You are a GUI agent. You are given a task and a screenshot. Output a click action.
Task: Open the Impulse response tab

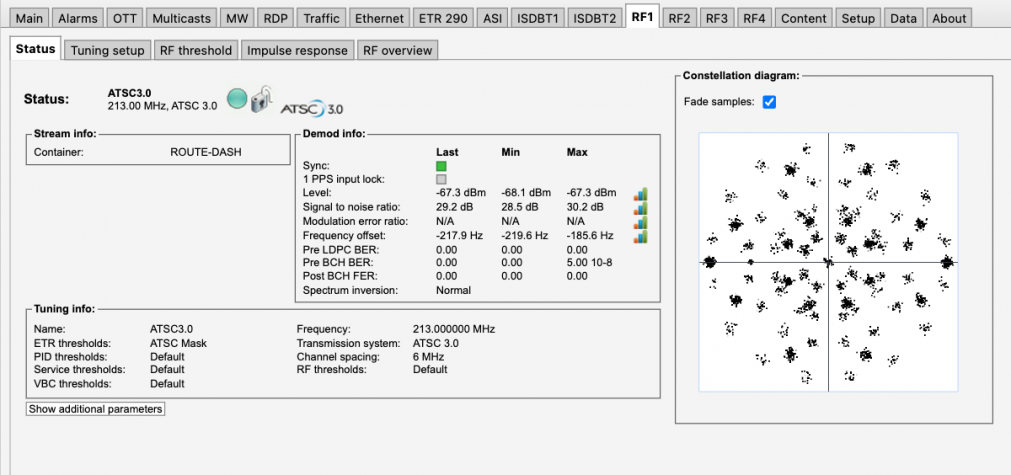pos(297,50)
